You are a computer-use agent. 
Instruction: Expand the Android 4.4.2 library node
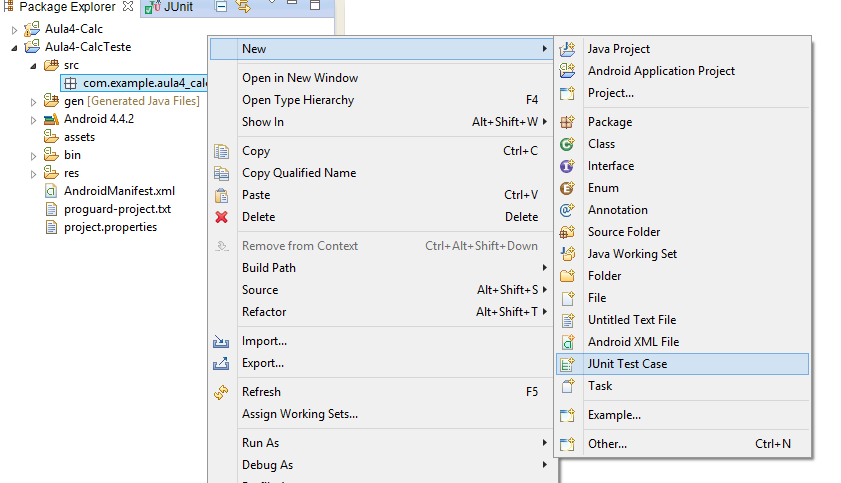pos(33,120)
